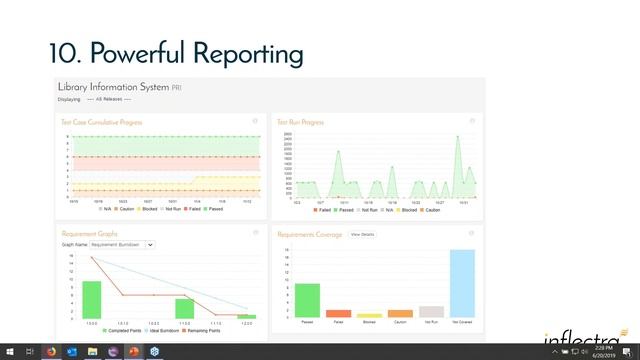
Task: Open settings icon on Requirement Graphs widget
Action: [256, 233]
